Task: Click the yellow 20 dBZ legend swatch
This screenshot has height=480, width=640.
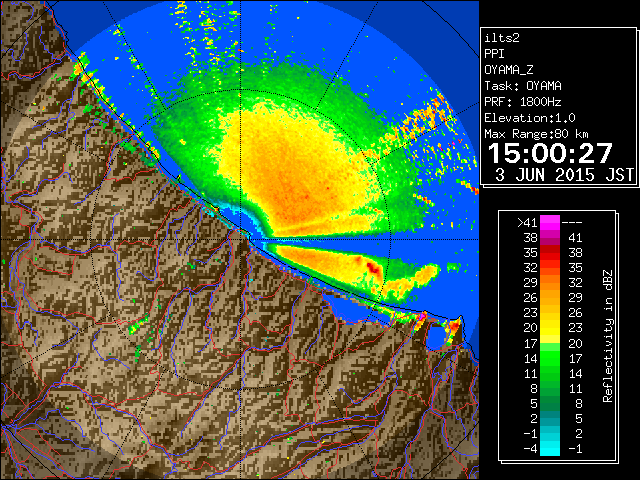Action: click(550, 328)
